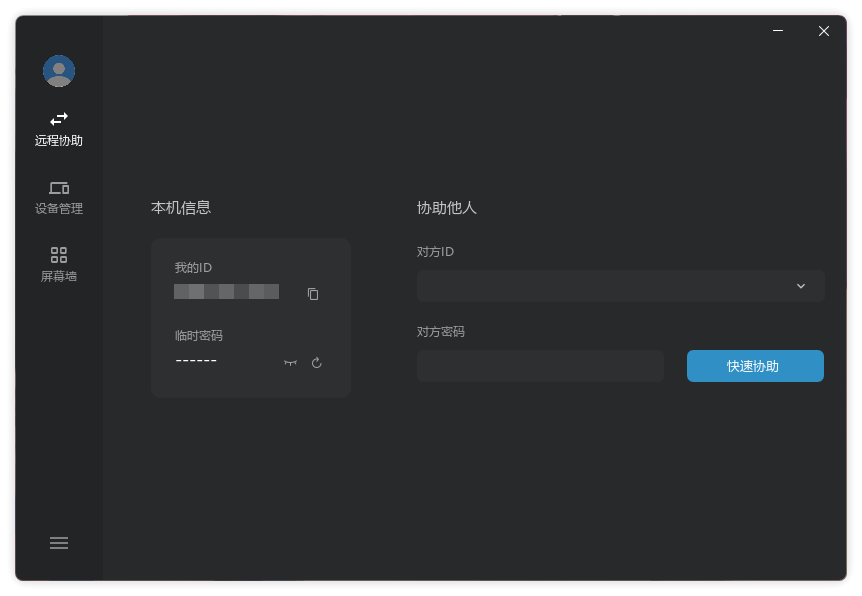862x596 pixels.
Task: Click the 本机信息 heading
Action: pos(181,208)
